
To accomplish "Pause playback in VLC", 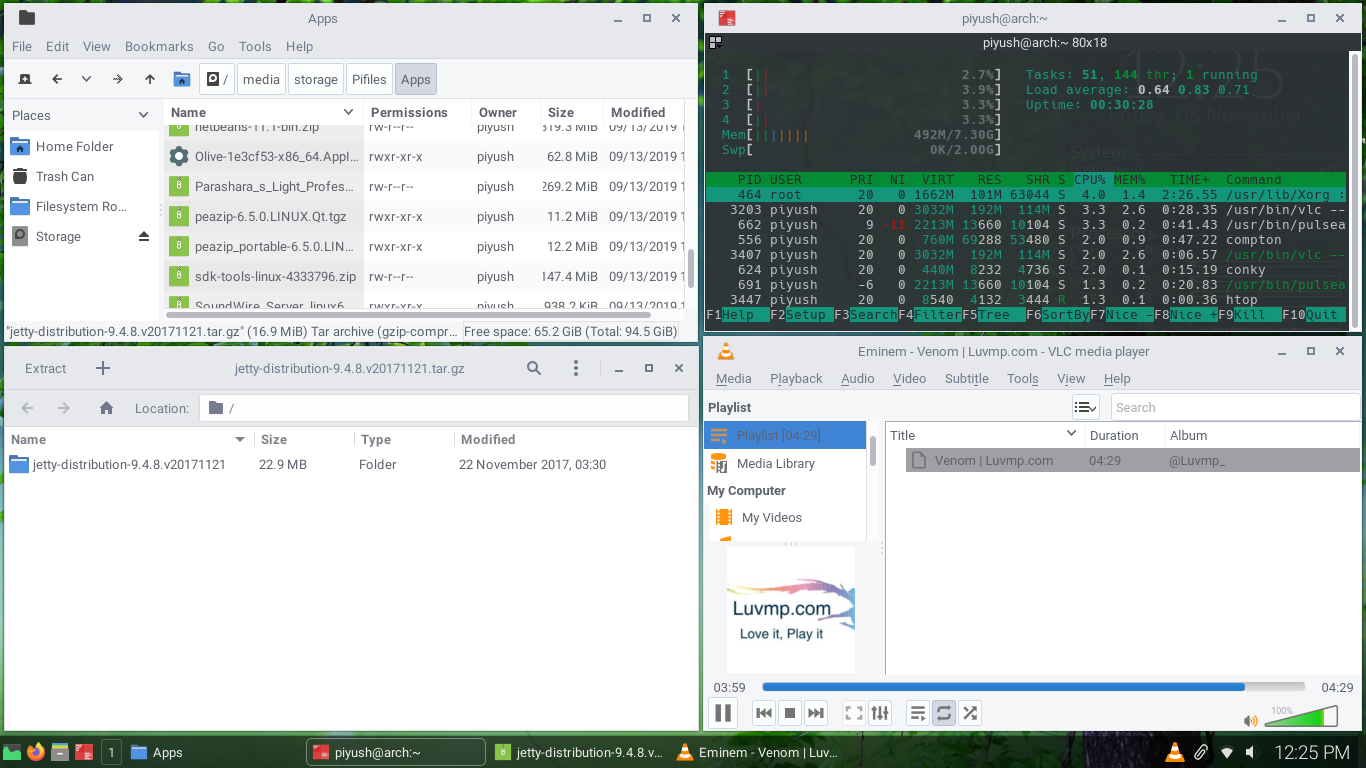I will [x=722, y=713].
